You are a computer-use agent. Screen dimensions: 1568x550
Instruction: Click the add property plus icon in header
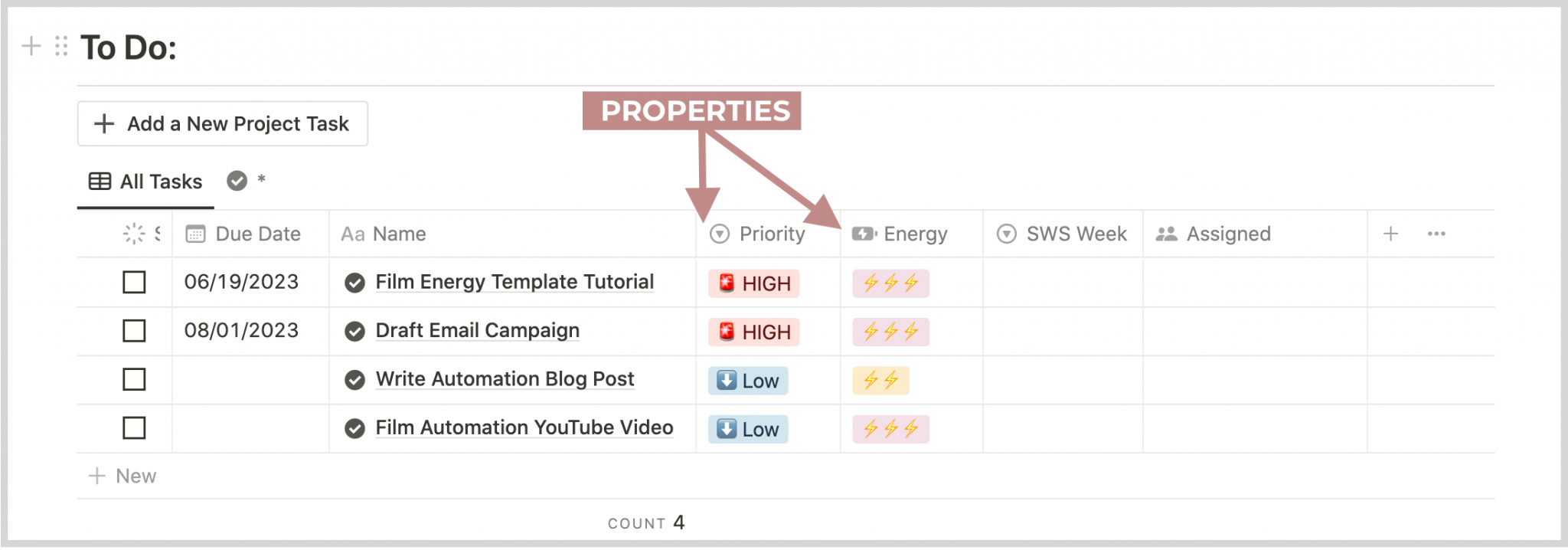click(x=1391, y=234)
